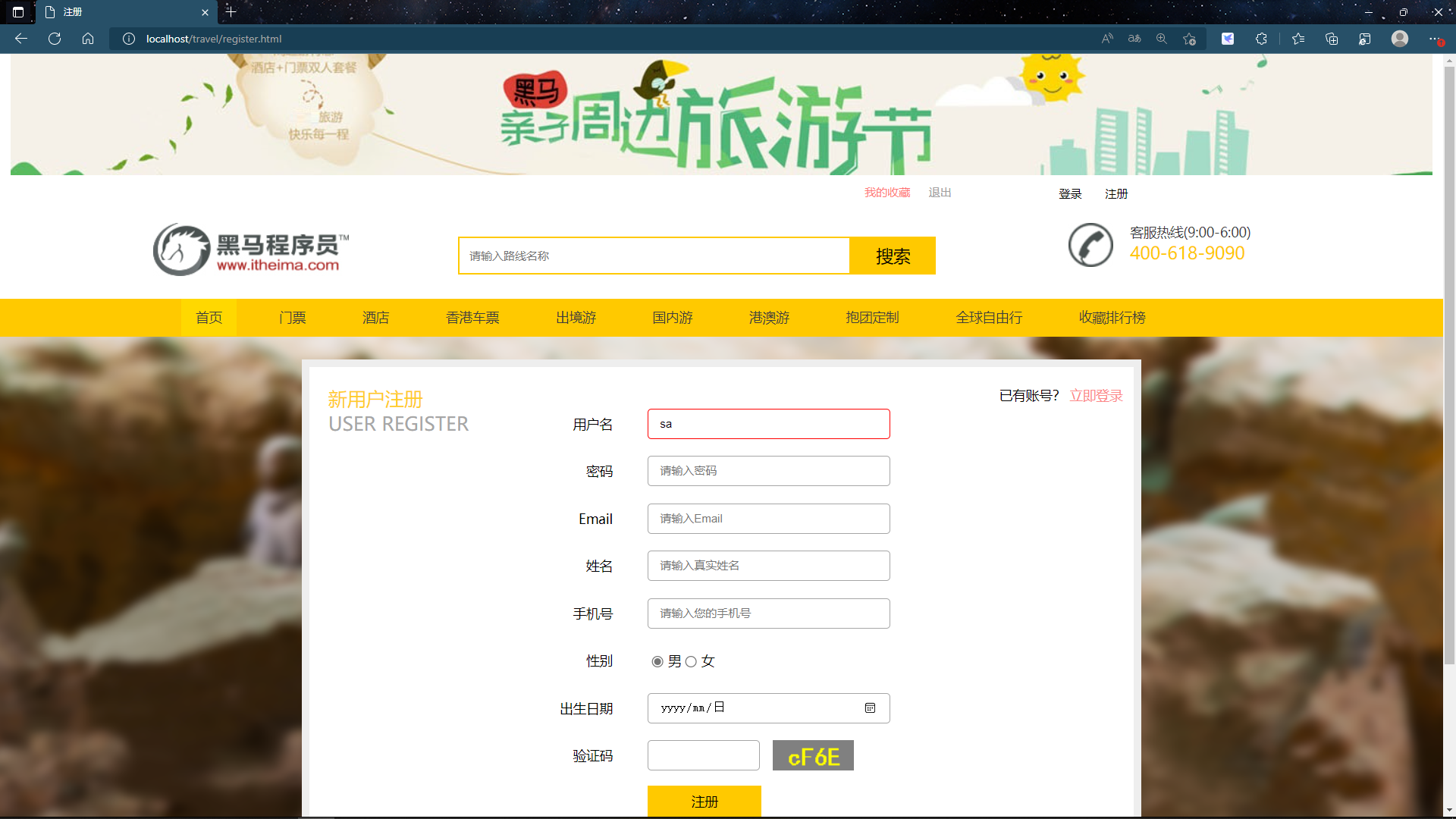The width and height of the screenshot is (1456, 819).
Task: Follow the 立即登录 link
Action: coord(1096,396)
